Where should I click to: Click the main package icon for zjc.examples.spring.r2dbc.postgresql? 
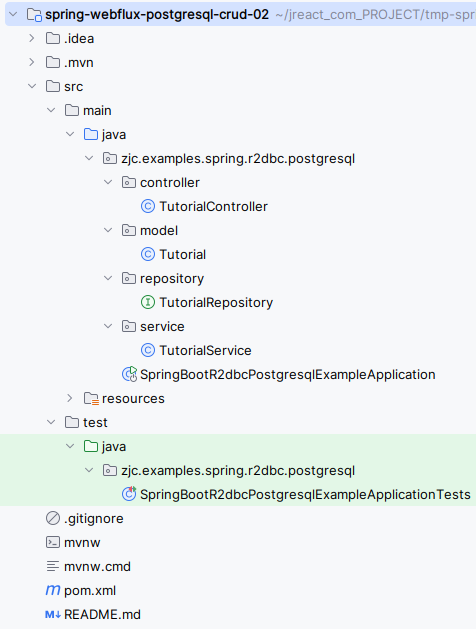pyautogui.click(x=109, y=158)
